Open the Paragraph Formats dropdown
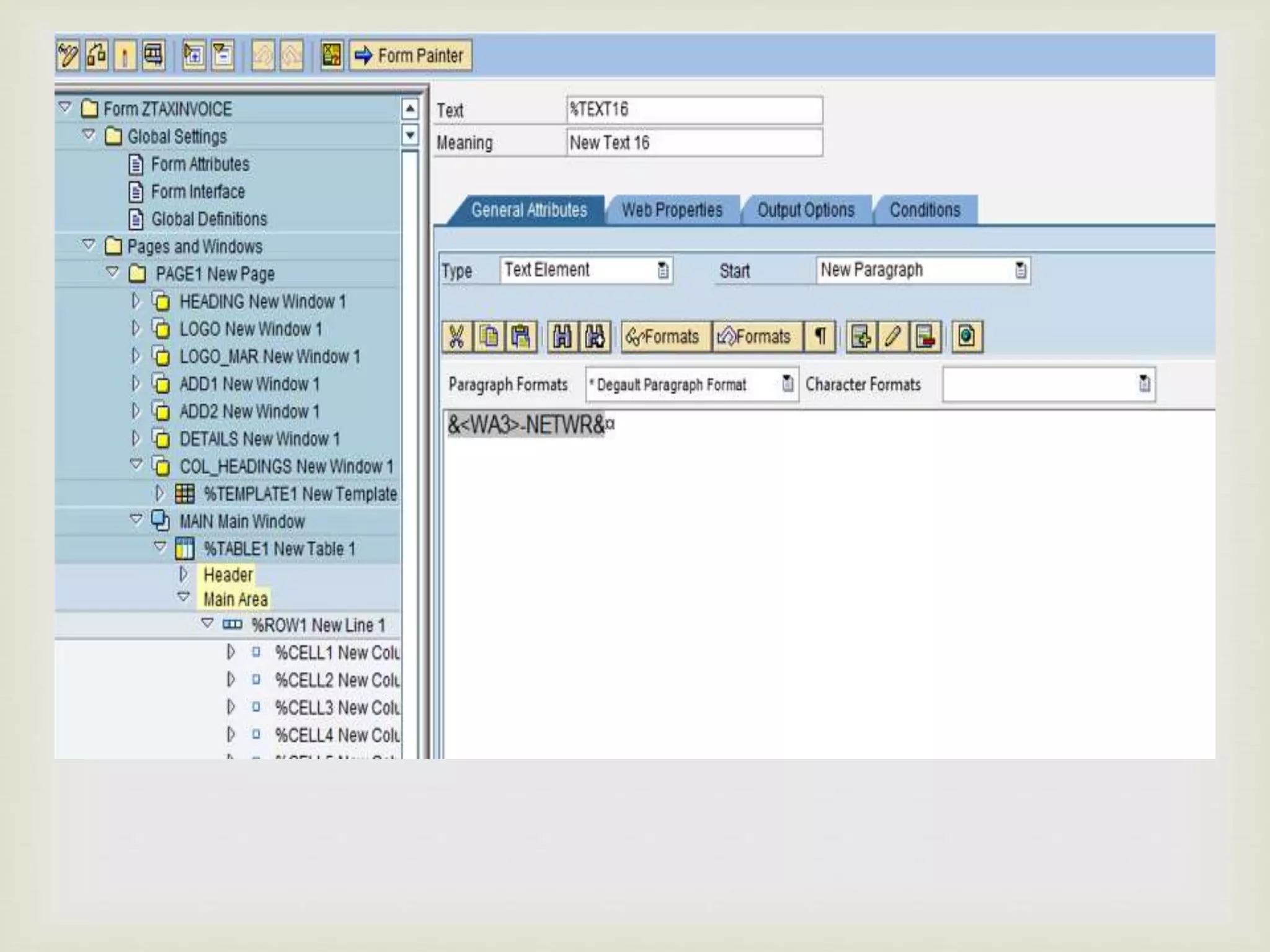The width and height of the screenshot is (1270, 952). [787, 384]
